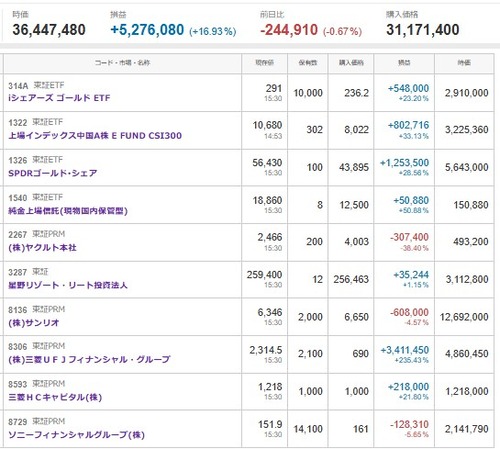Select code 1540 東証ETF text
Screen dimensions: 500x449
point(35,198)
